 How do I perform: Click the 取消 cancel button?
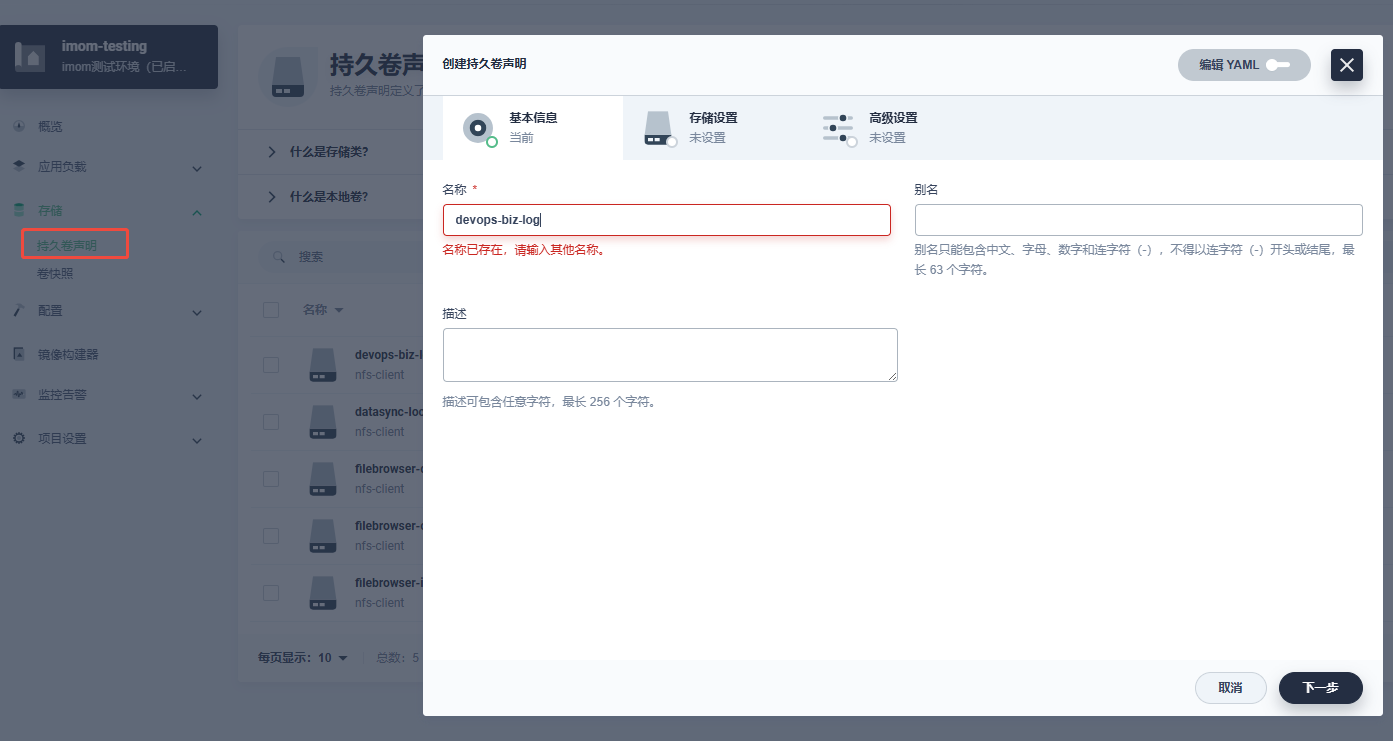click(x=1231, y=688)
